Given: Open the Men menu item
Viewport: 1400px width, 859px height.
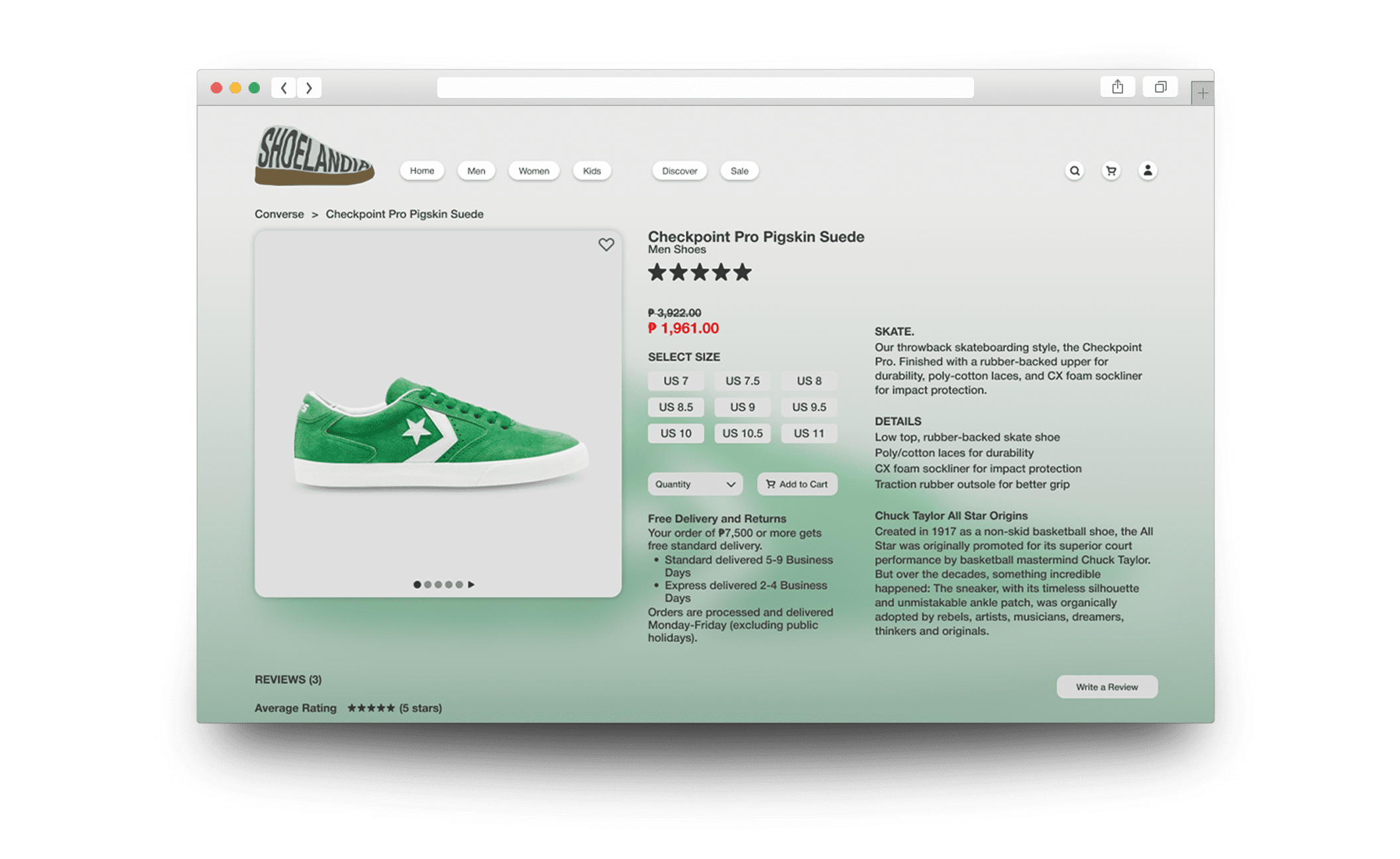Looking at the screenshot, I should (476, 171).
